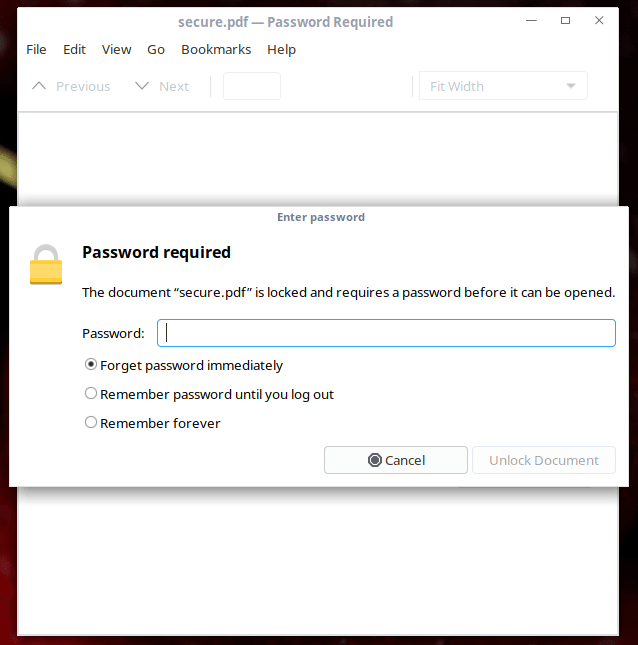The height and width of the screenshot is (645, 638).
Task: Open the File menu
Action: (36, 49)
